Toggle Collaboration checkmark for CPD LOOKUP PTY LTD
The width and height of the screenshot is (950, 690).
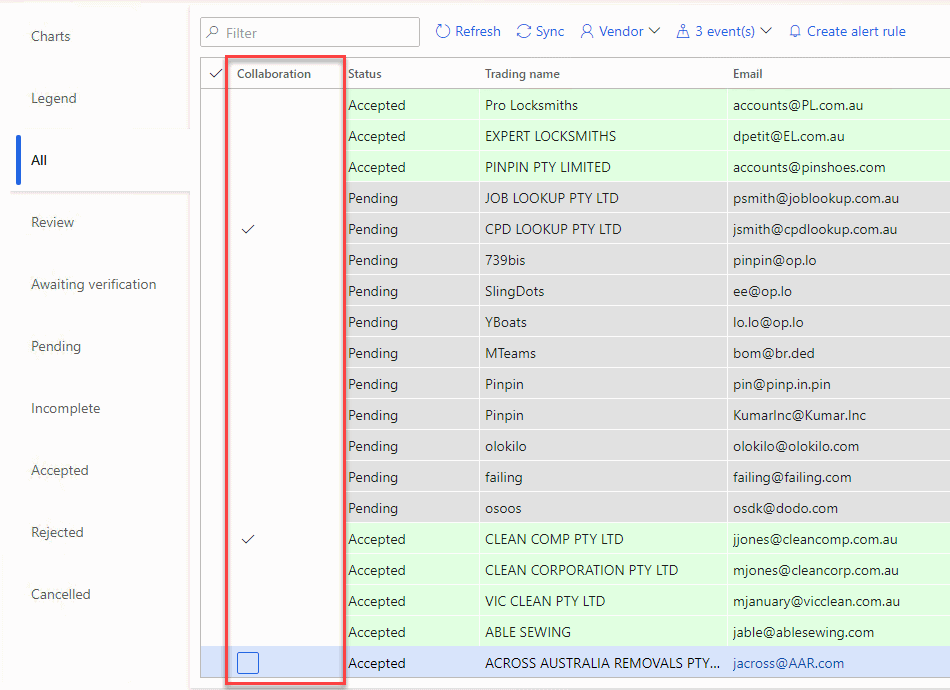[x=248, y=230]
